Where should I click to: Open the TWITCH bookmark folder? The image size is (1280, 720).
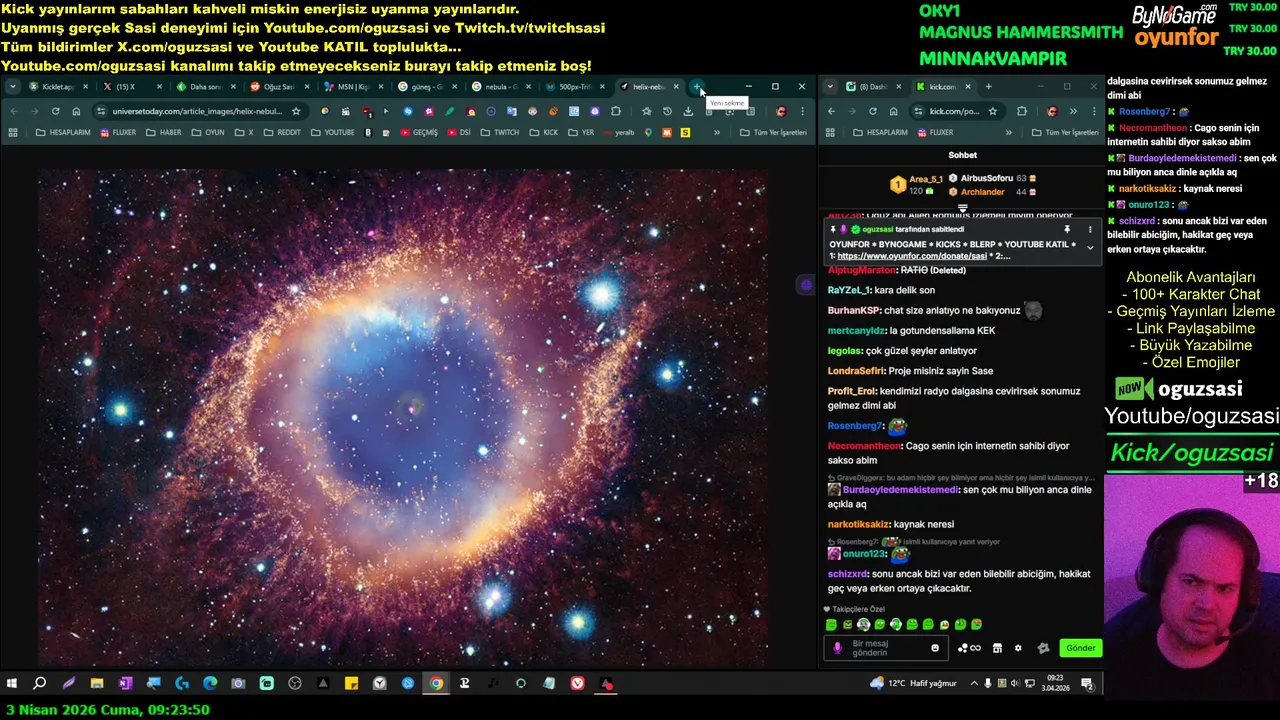[x=500, y=132]
